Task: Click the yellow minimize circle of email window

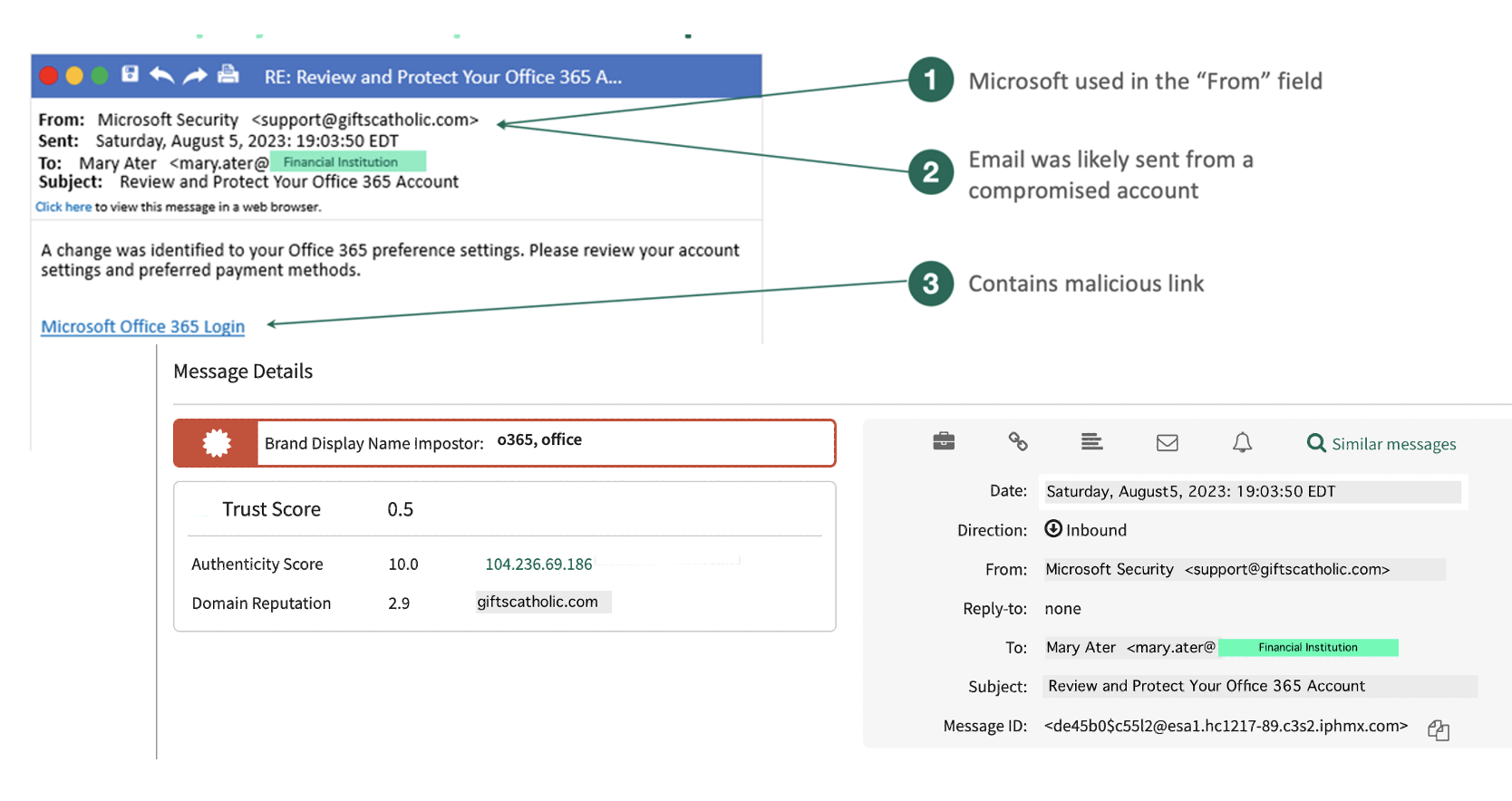Action: click(x=74, y=76)
